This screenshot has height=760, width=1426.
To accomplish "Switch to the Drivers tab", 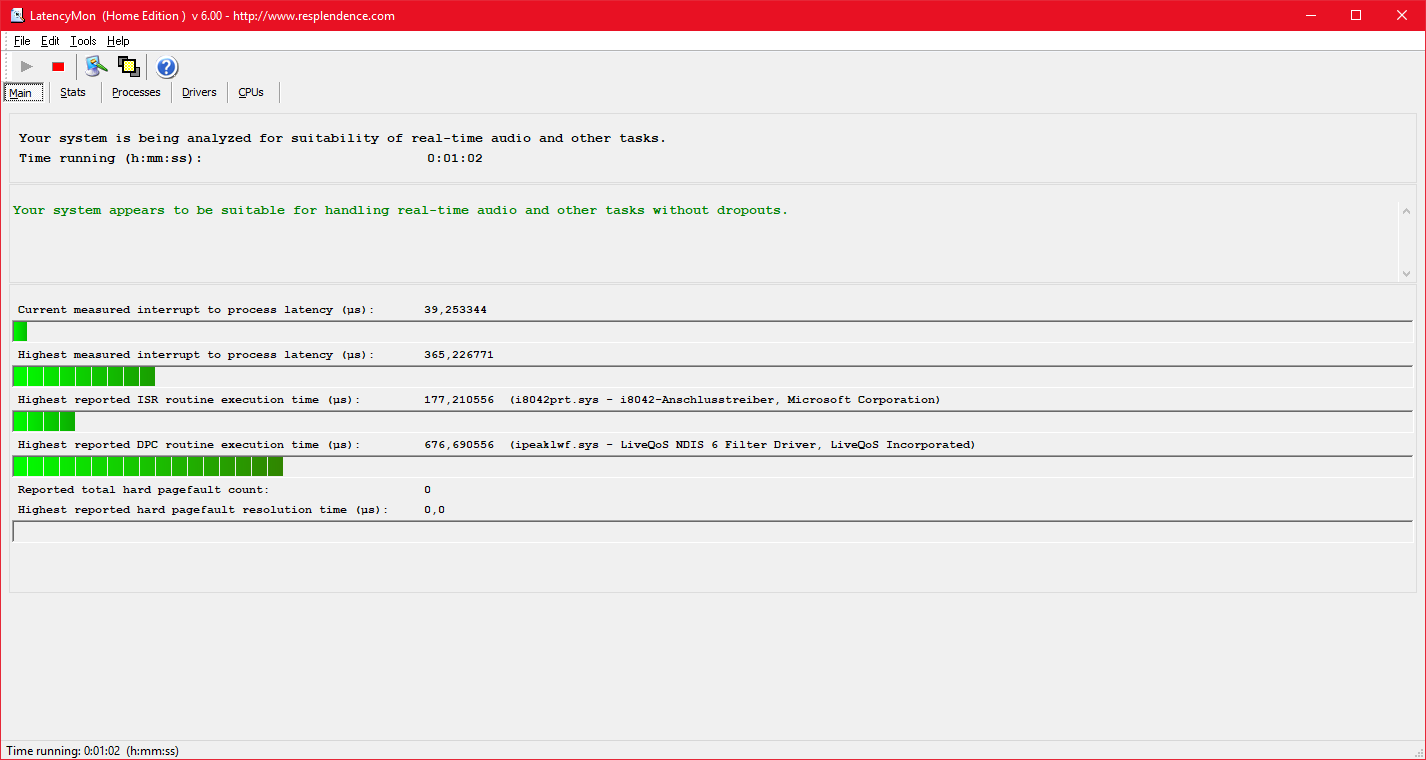I will tap(199, 92).
